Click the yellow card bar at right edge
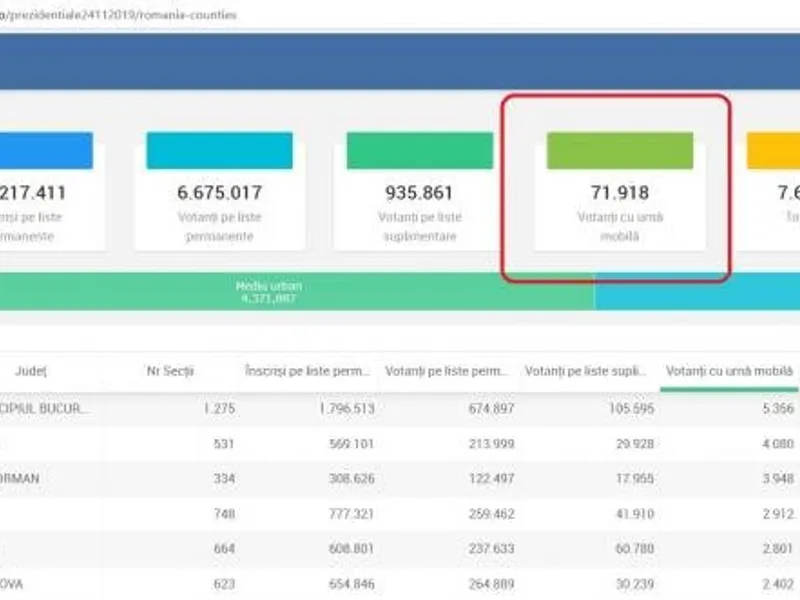This screenshot has height=600, width=800. pos(773,150)
